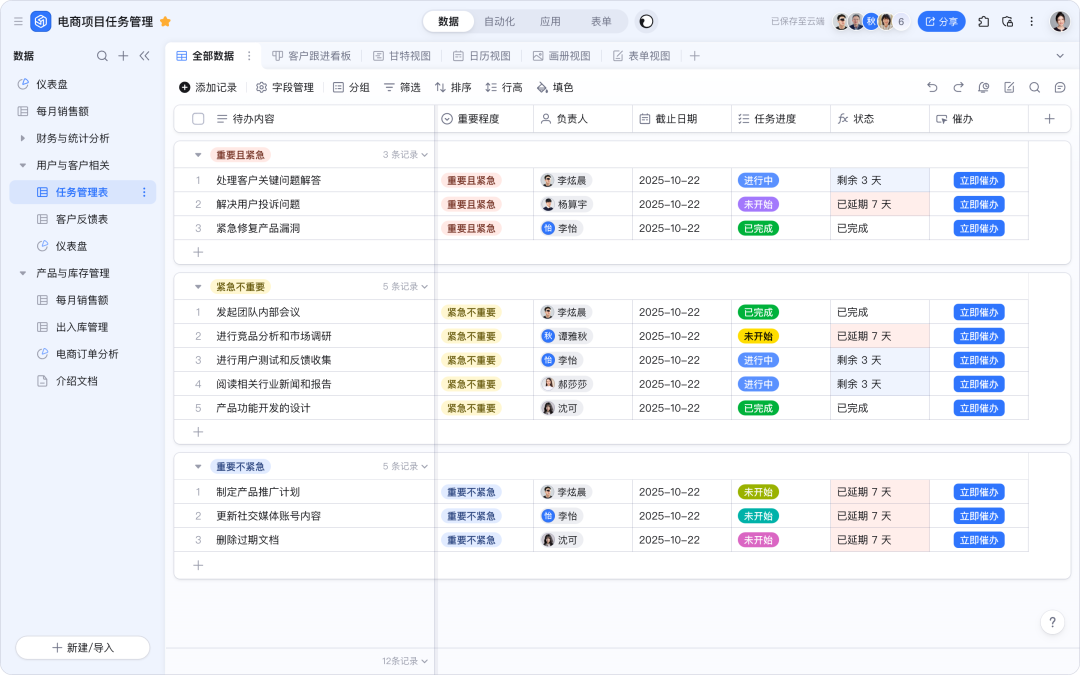Collapse the left sidebar panel

pos(144,56)
